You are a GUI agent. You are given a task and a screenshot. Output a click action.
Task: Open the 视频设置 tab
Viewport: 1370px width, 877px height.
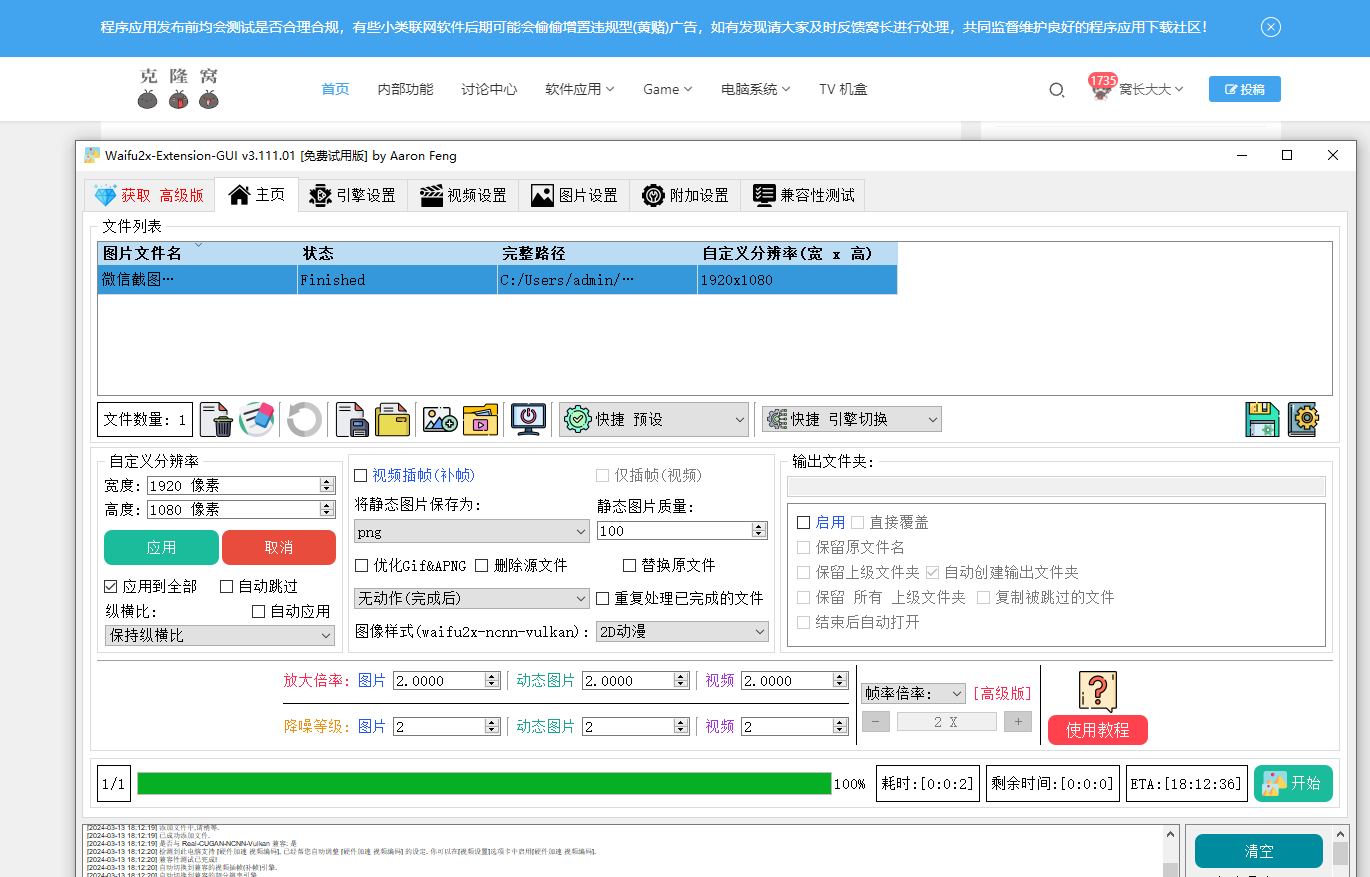(x=463, y=195)
